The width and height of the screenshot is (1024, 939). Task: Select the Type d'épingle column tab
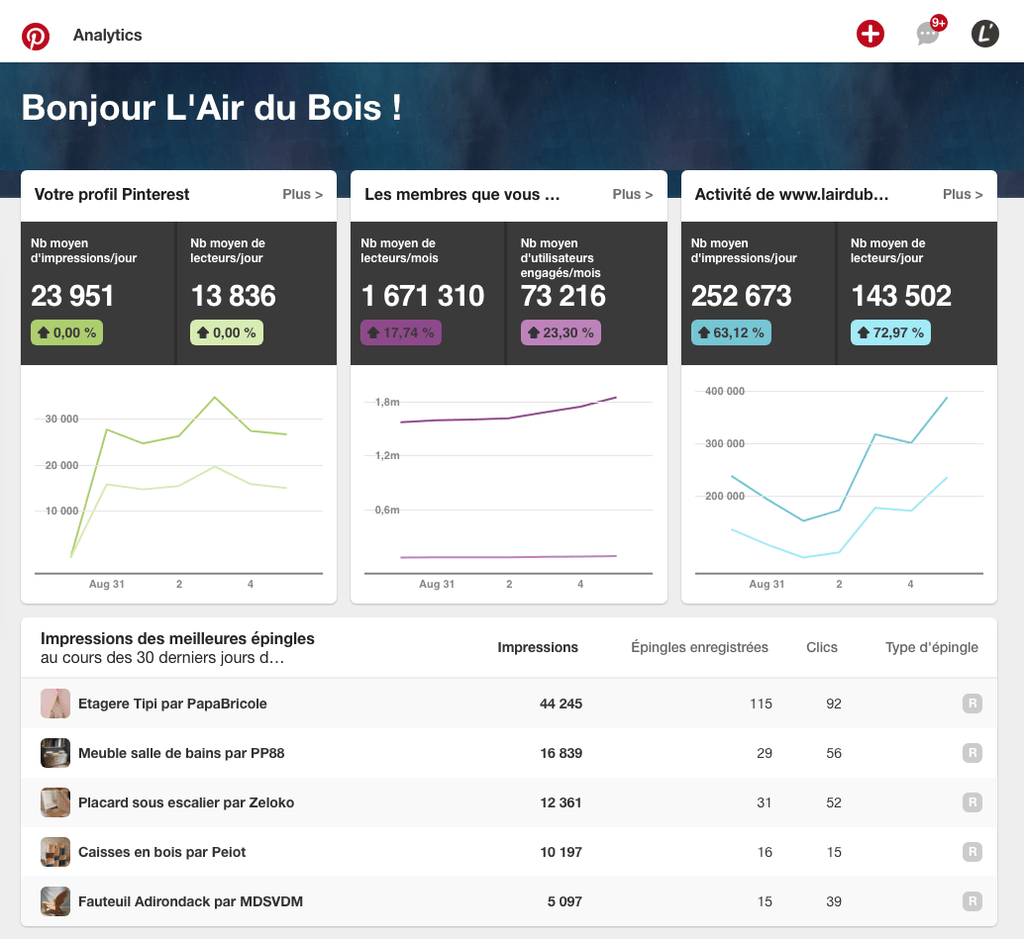click(931, 647)
